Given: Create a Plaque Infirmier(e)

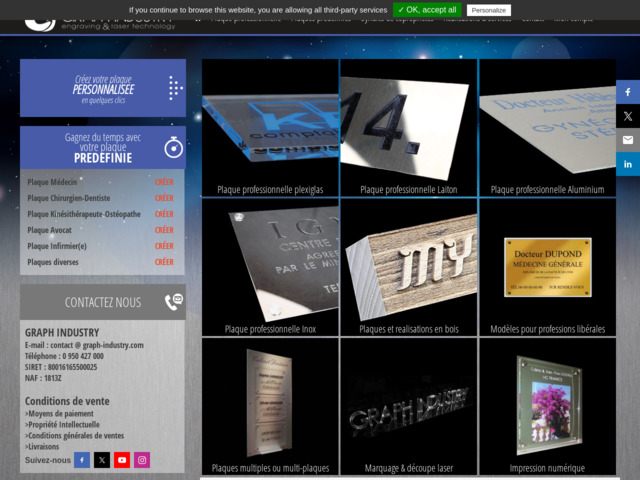Looking at the screenshot, I should point(164,246).
